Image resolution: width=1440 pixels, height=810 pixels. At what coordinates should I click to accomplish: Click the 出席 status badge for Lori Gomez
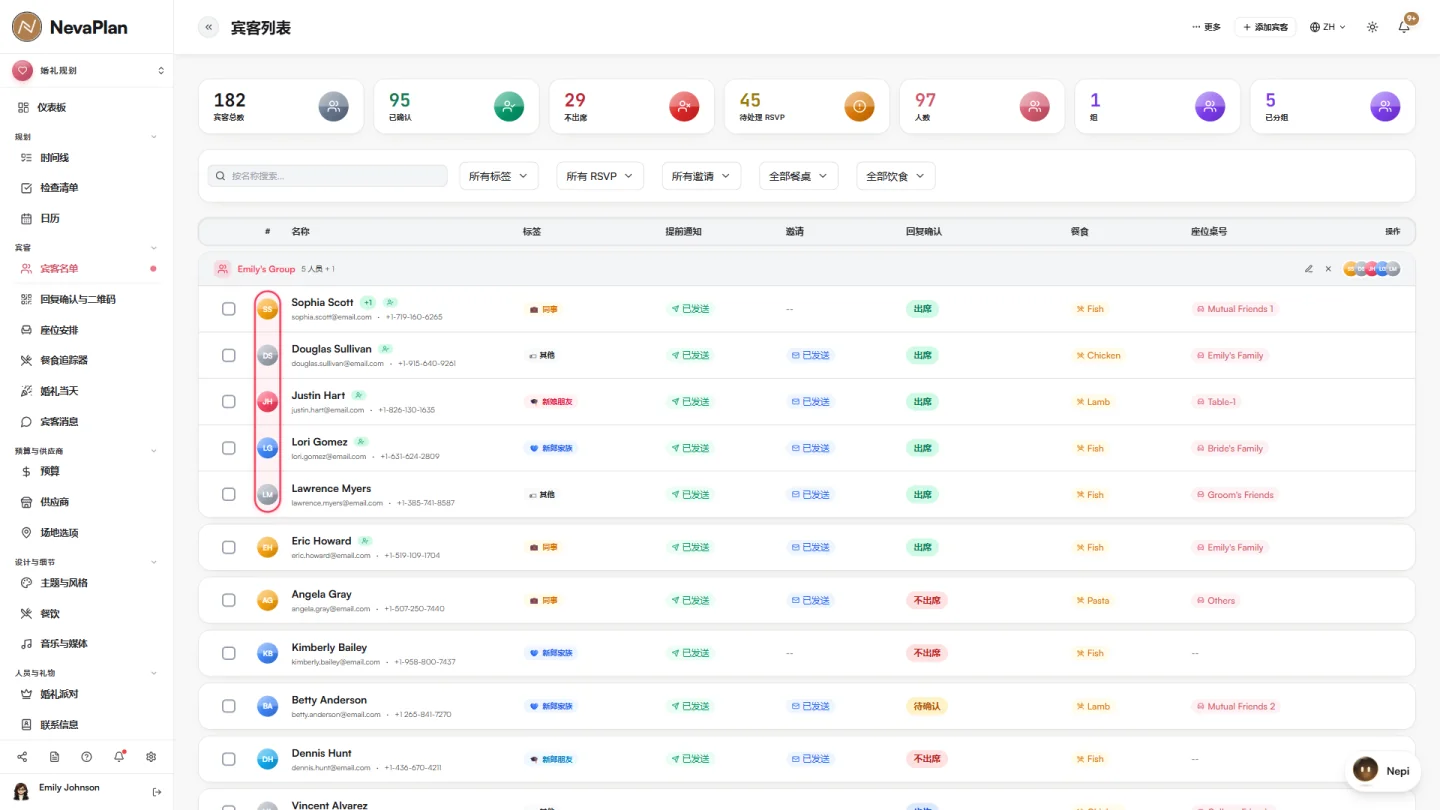(x=922, y=448)
